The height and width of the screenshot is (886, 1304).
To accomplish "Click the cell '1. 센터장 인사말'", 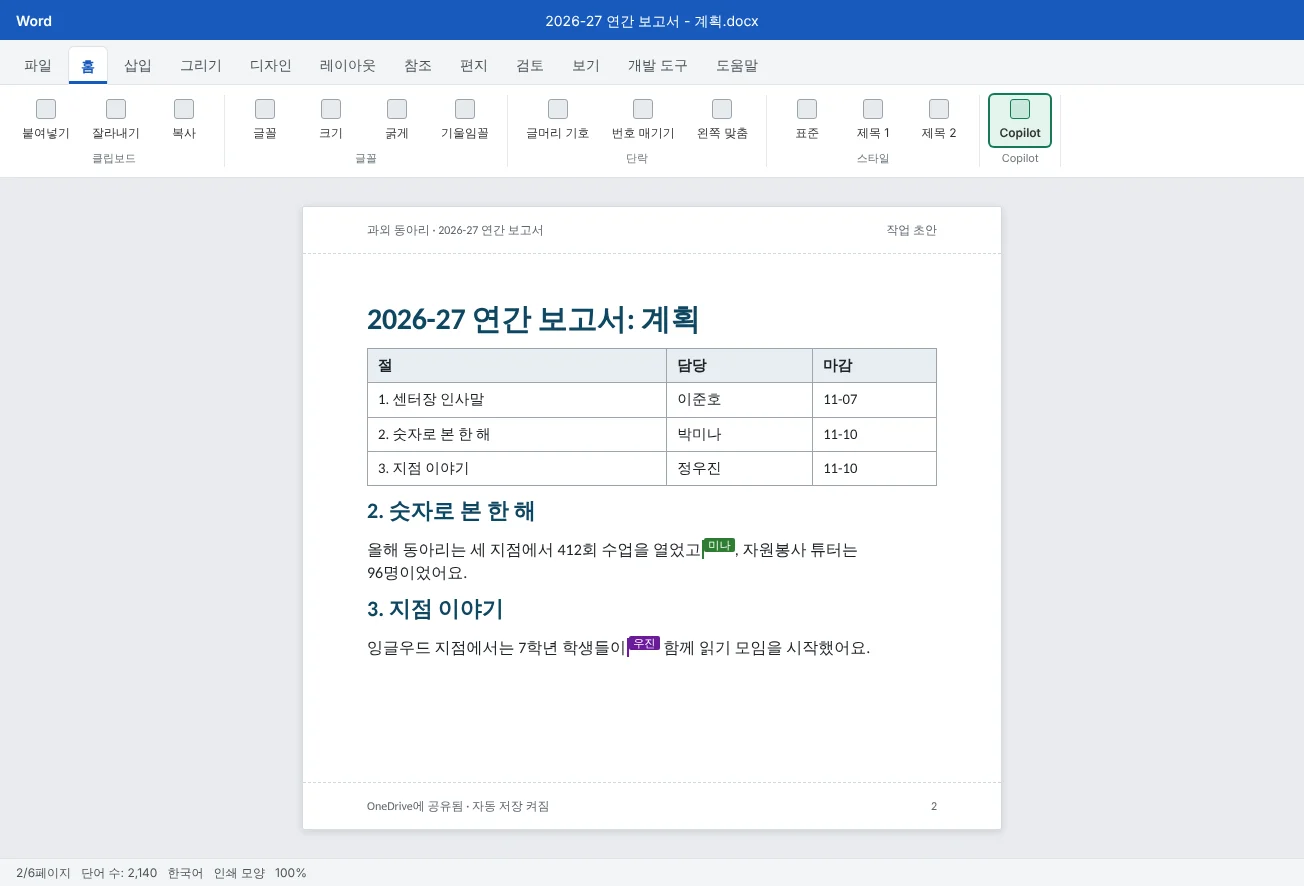I will pyautogui.click(x=517, y=400).
